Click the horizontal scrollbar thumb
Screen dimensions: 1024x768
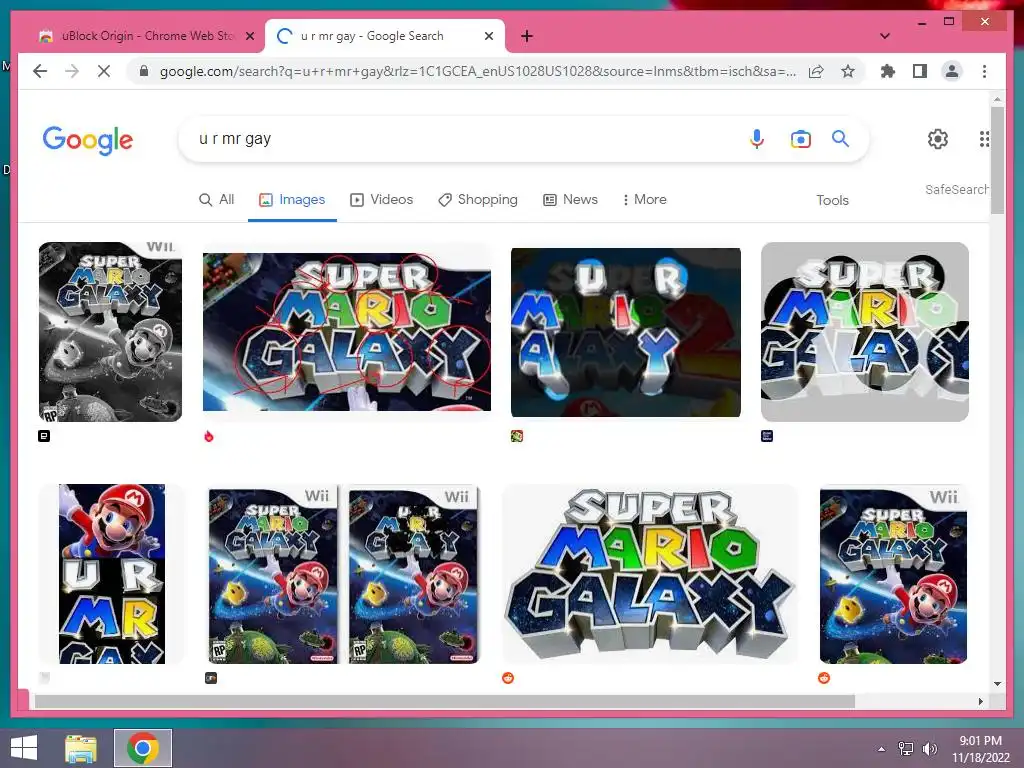click(x=444, y=701)
